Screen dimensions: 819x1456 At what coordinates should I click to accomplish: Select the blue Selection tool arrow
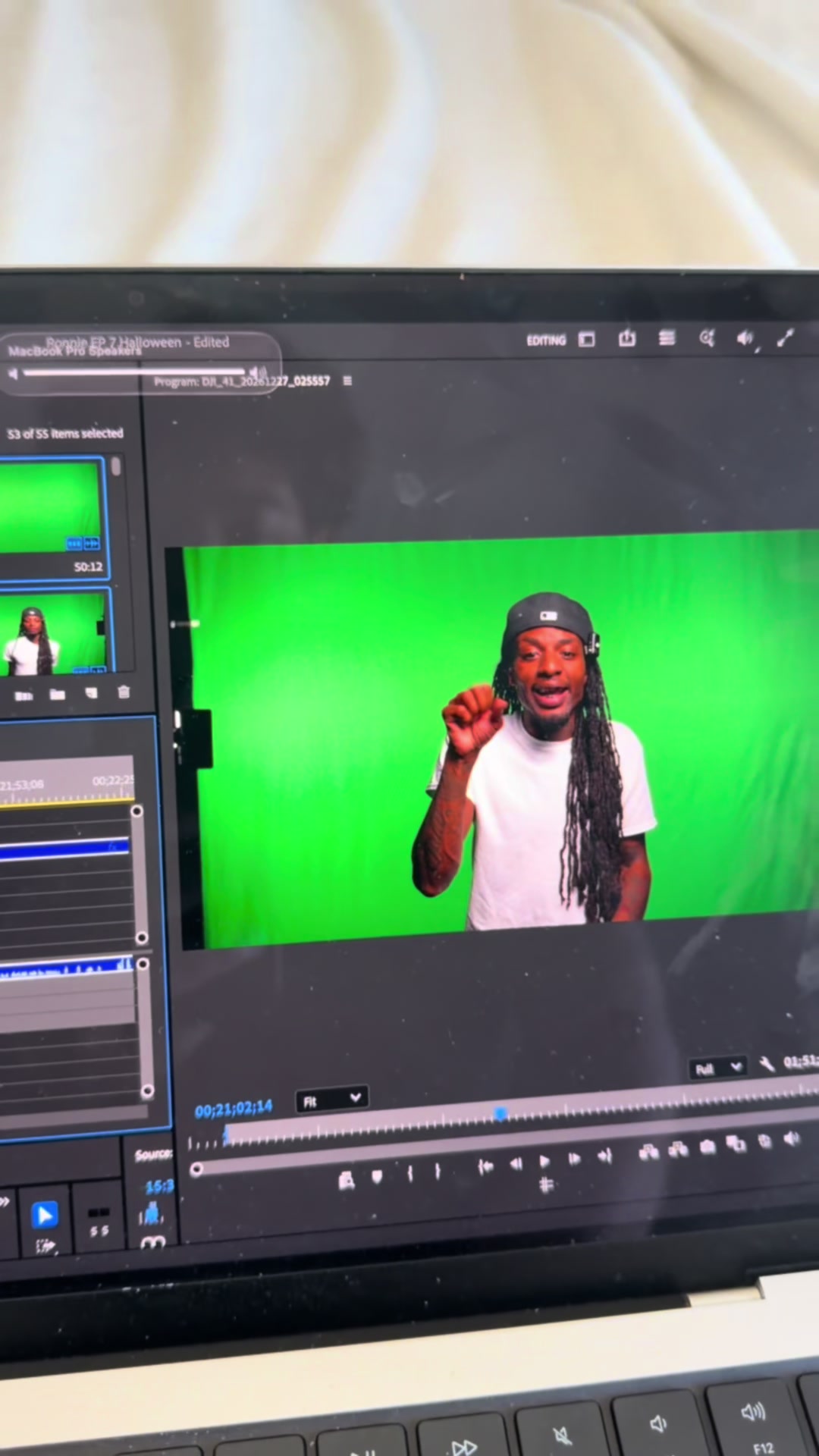click(x=44, y=1215)
